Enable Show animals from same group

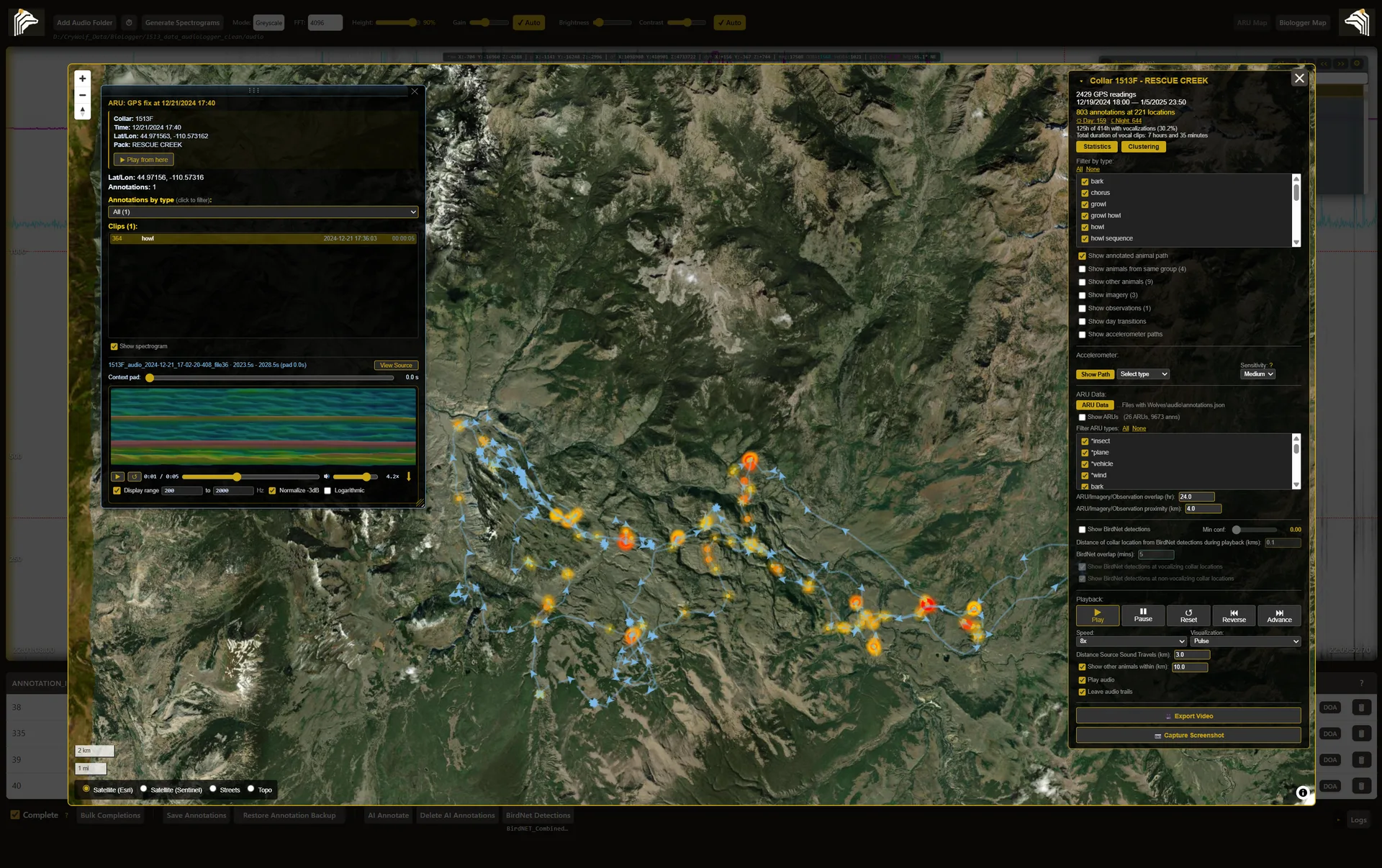(1082, 269)
